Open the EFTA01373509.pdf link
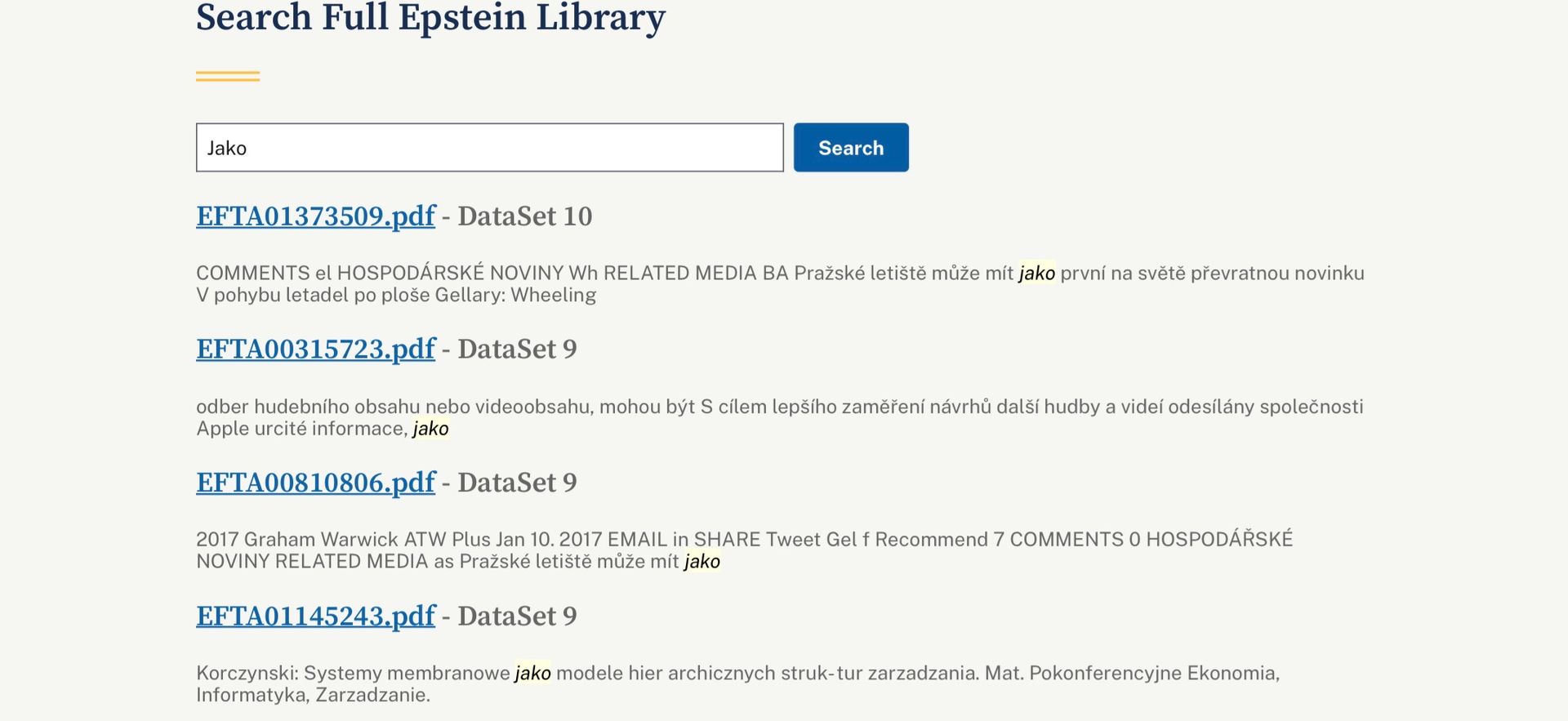 click(315, 216)
